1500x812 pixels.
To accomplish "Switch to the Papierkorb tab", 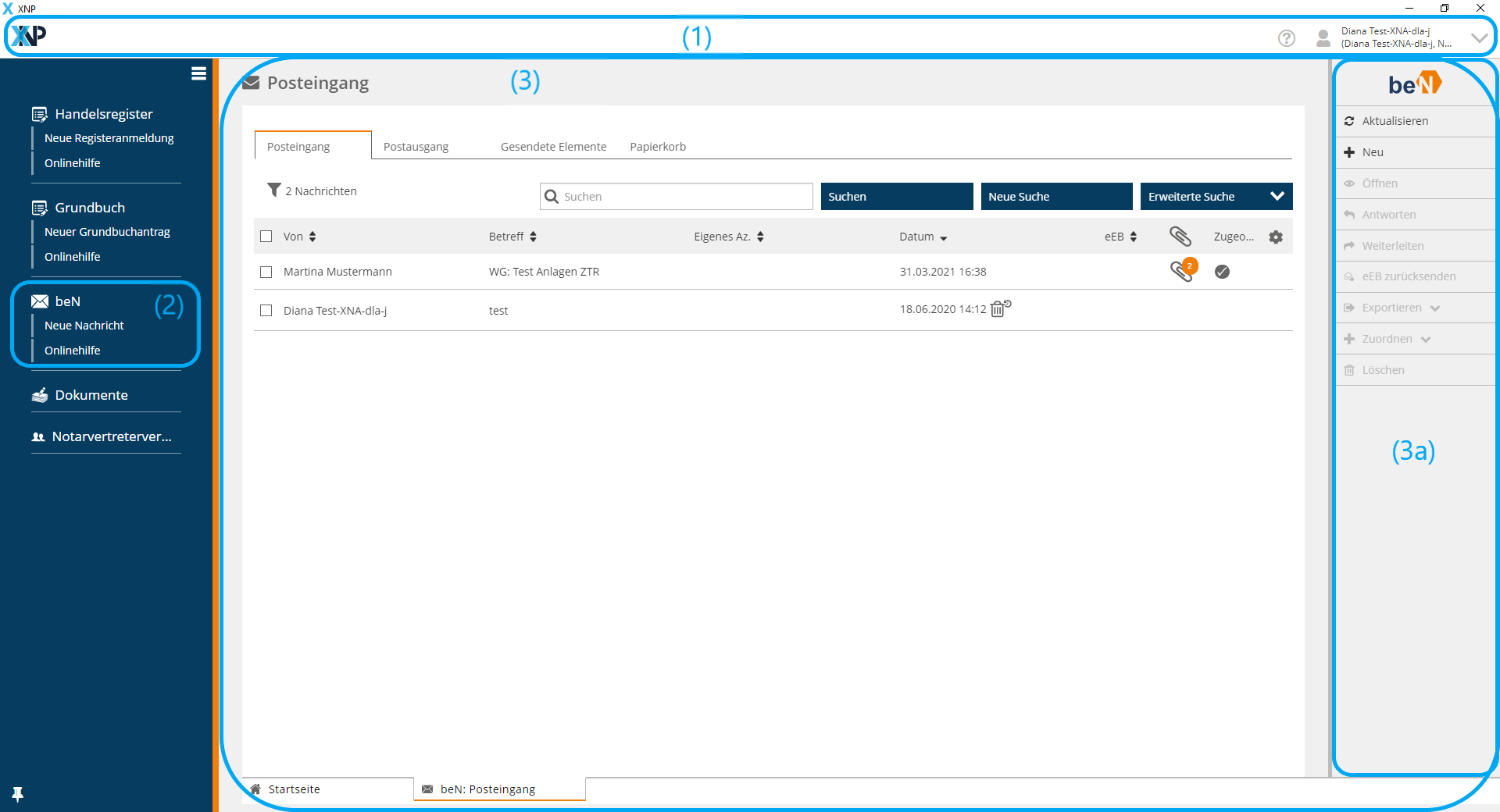I will [658, 147].
